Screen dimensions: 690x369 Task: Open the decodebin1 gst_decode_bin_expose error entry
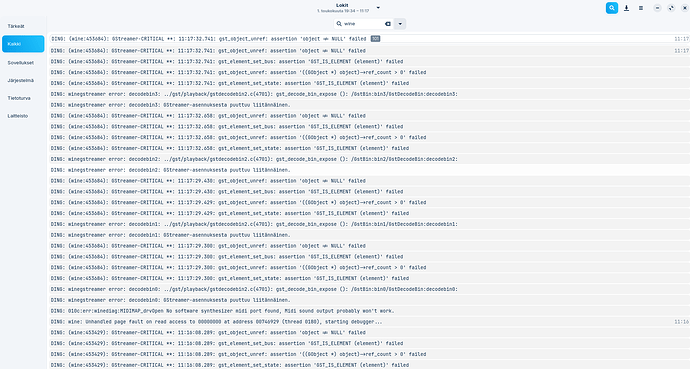[x=369, y=224]
